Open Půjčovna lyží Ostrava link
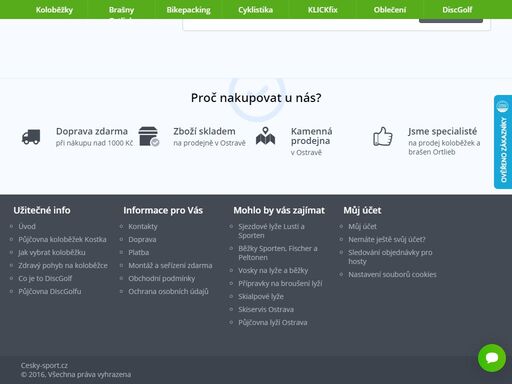The height and width of the screenshot is (384, 512). (273, 322)
